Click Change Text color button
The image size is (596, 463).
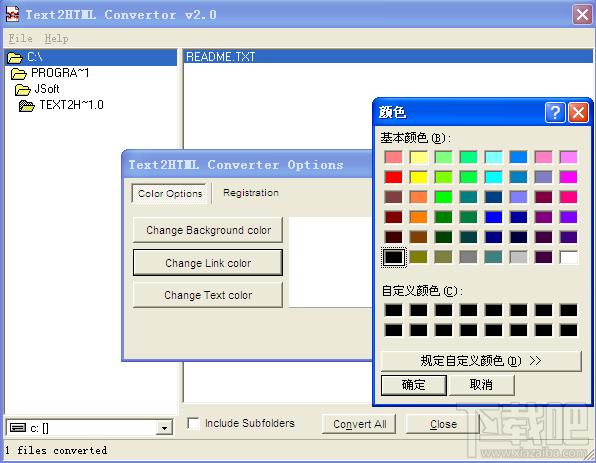[x=208, y=295]
